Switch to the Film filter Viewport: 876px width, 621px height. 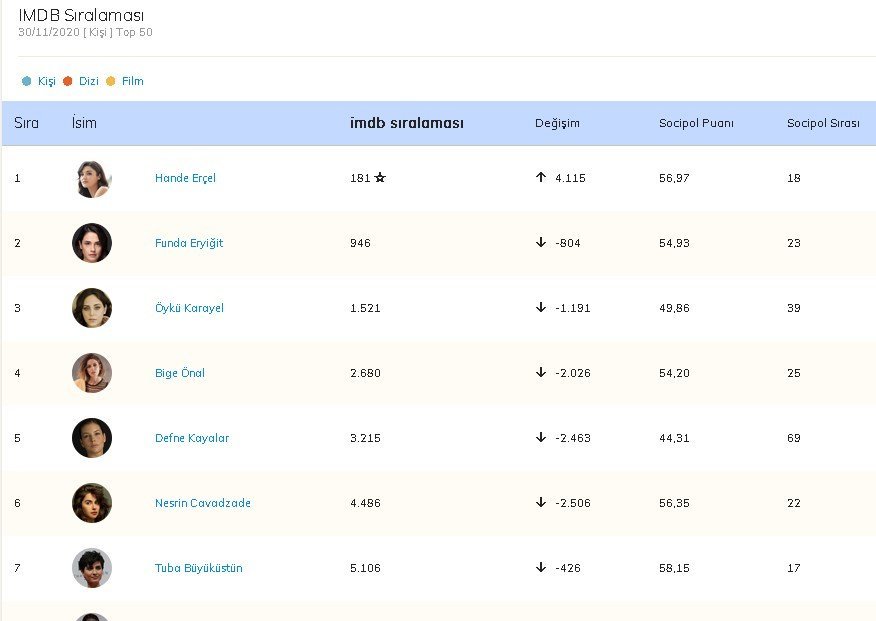(x=132, y=81)
